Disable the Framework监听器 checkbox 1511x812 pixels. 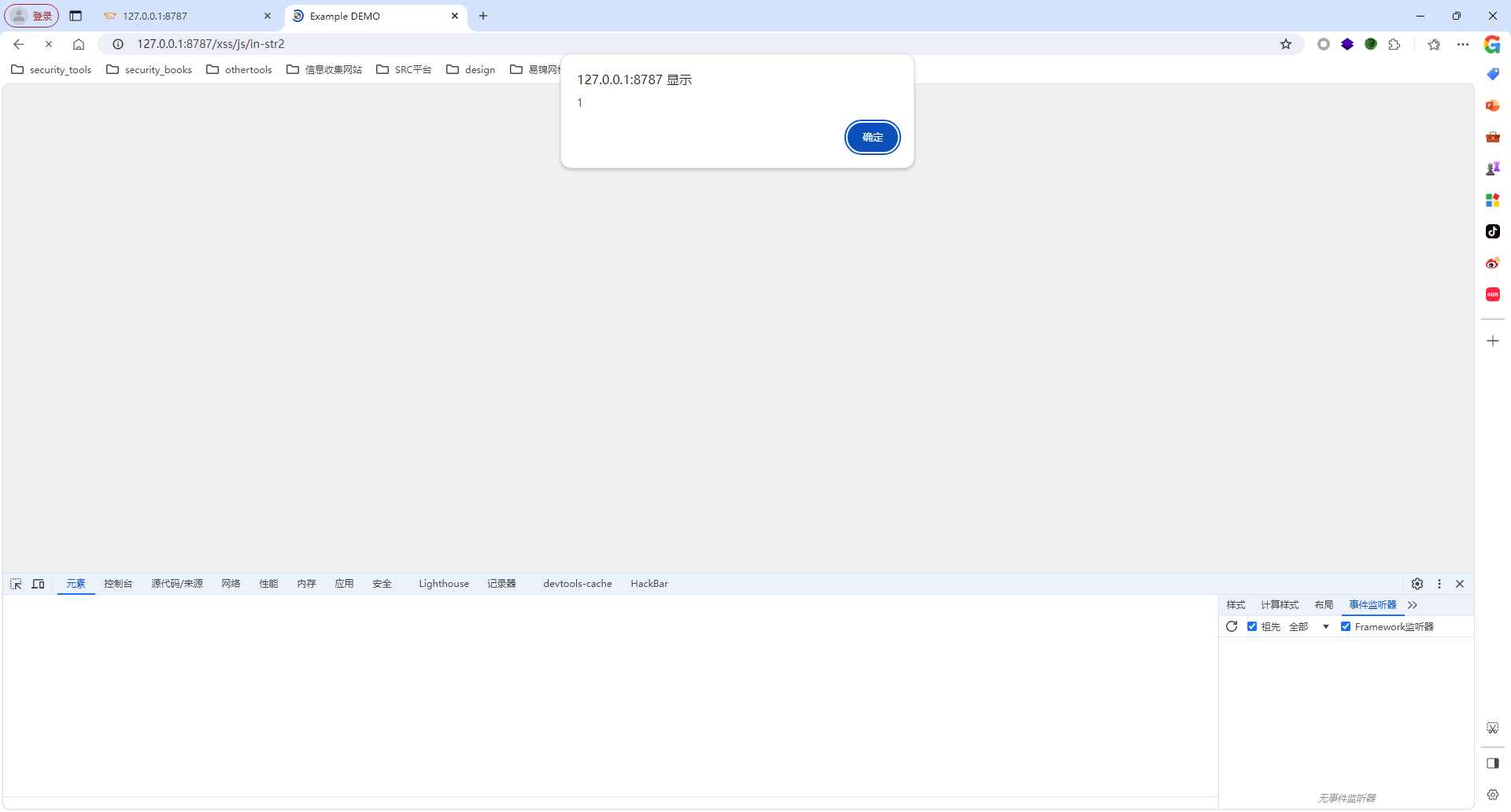[x=1346, y=626]
